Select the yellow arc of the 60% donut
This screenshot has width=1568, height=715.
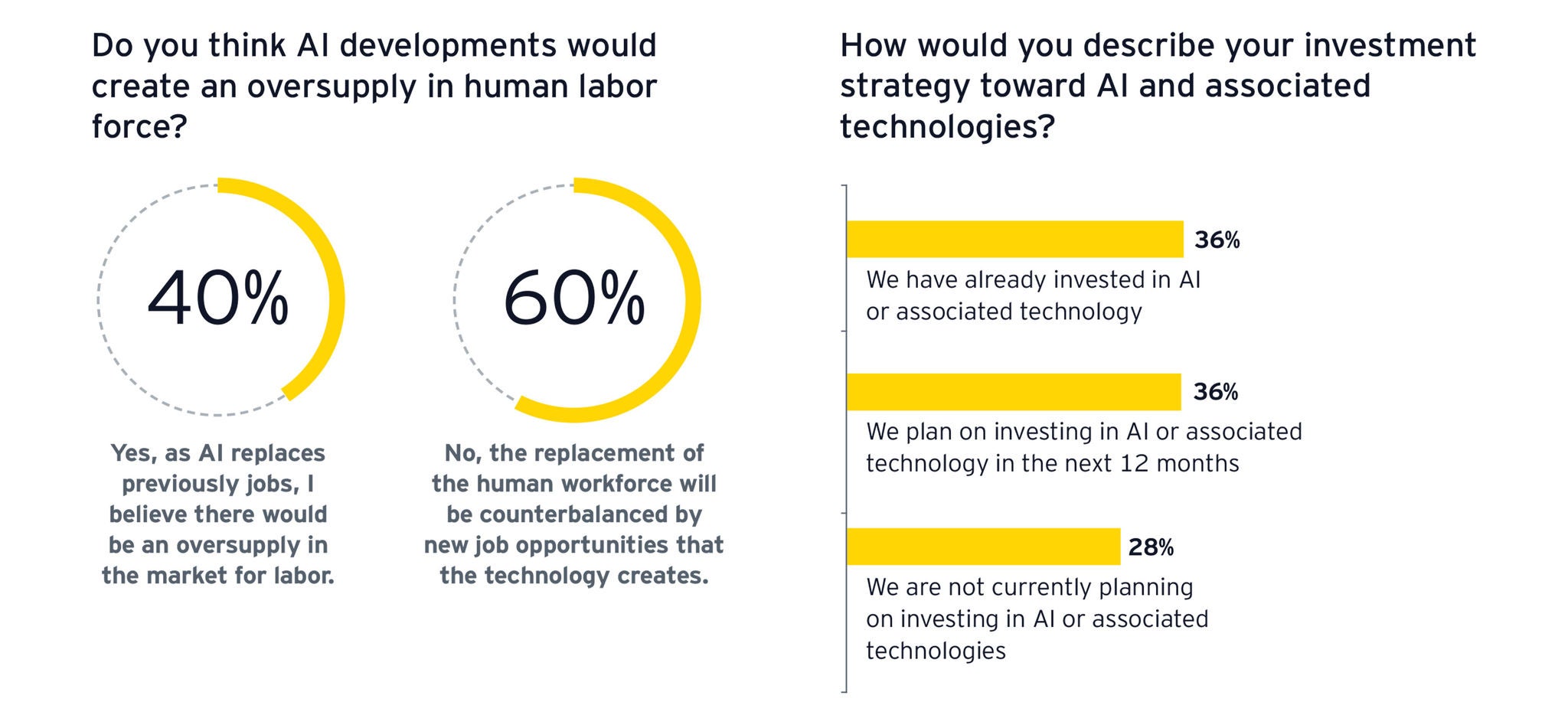[x=691, y=299]
